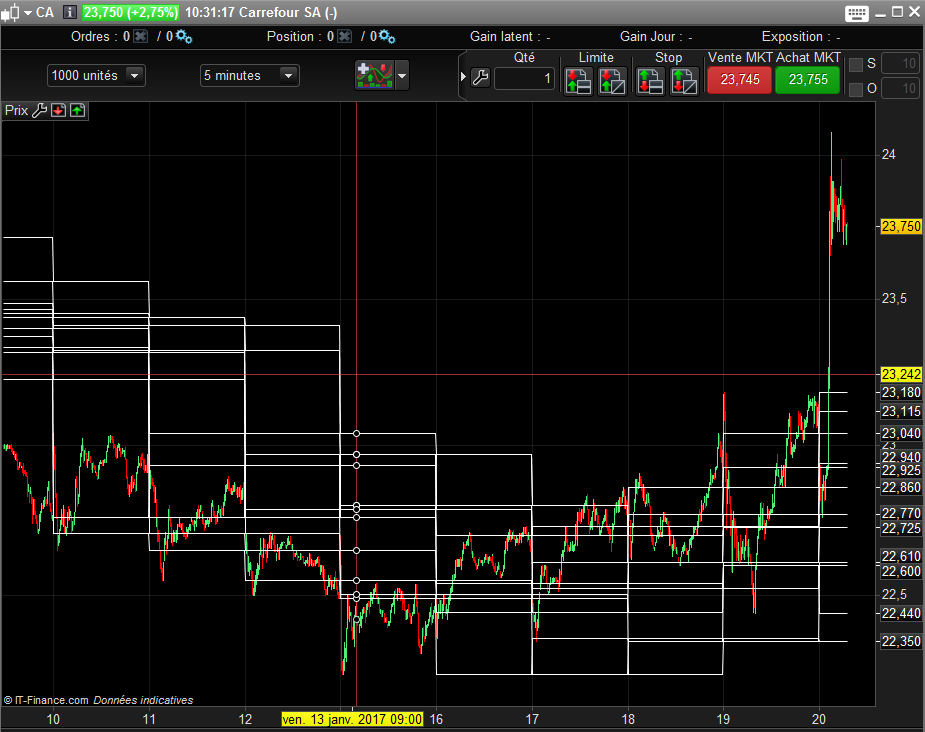
Task: Click the Qté quantity input field
Action: coord(524,78)
